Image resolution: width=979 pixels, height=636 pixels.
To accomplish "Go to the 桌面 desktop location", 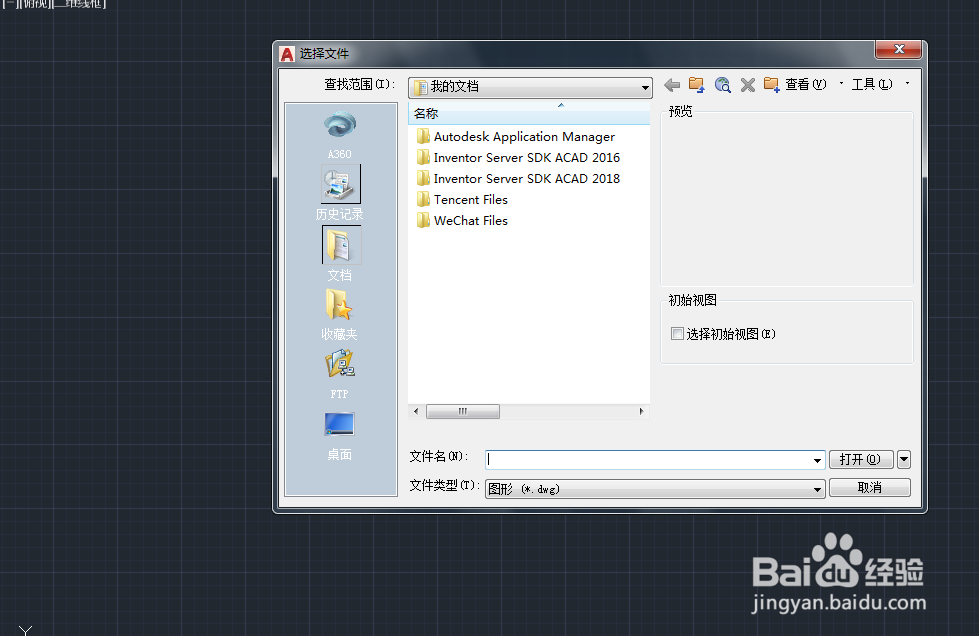I will pyautogui.click(x=340, y=436).
